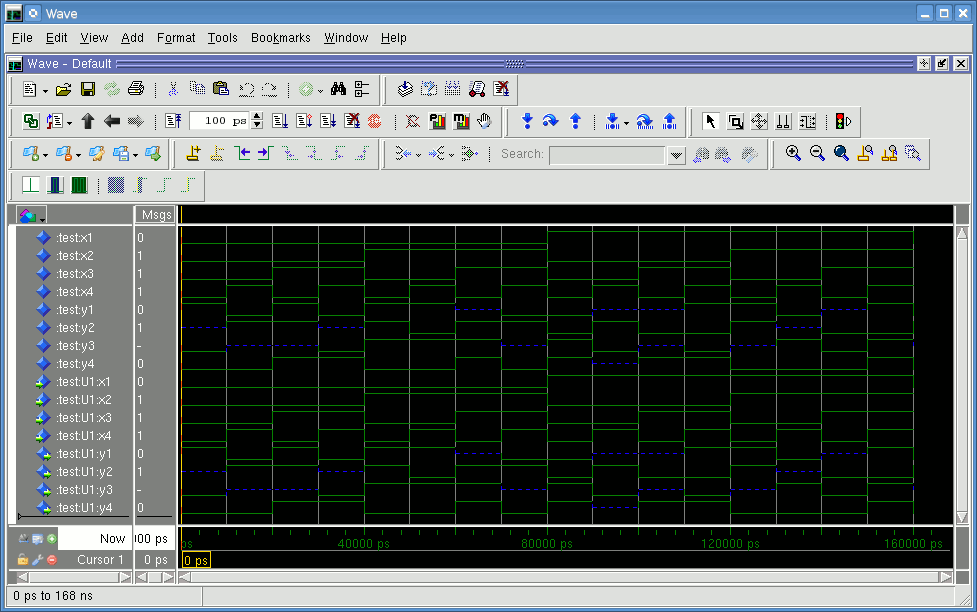Image resolution: width=977 pixels, height=612 pixels.
Task: Click the red remove cursor icon
Action: (52, 560)
